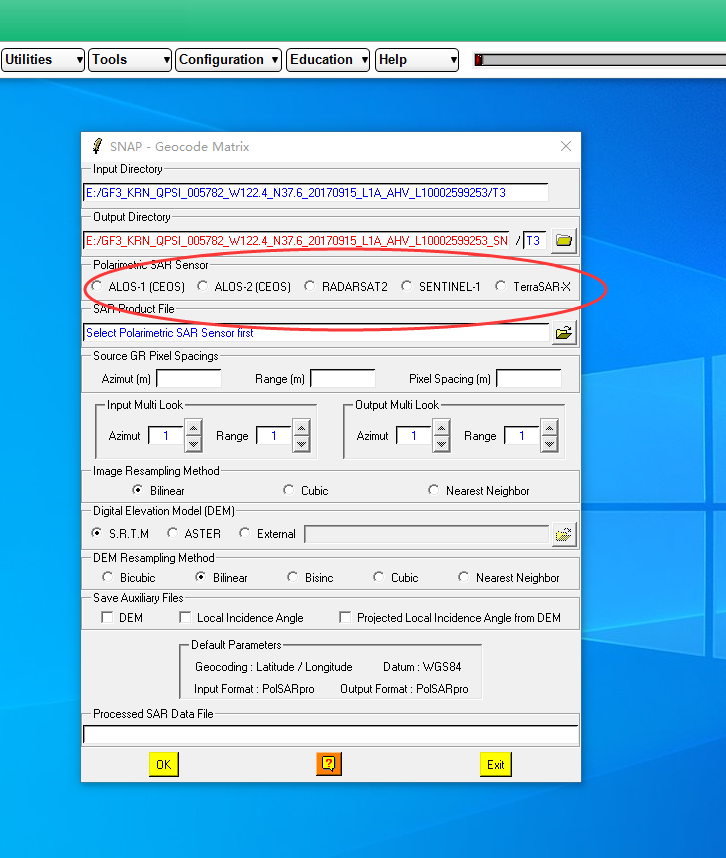726x858 pixels.
Task: Click the yellow Exit button
Action: (x=496, y=764)
